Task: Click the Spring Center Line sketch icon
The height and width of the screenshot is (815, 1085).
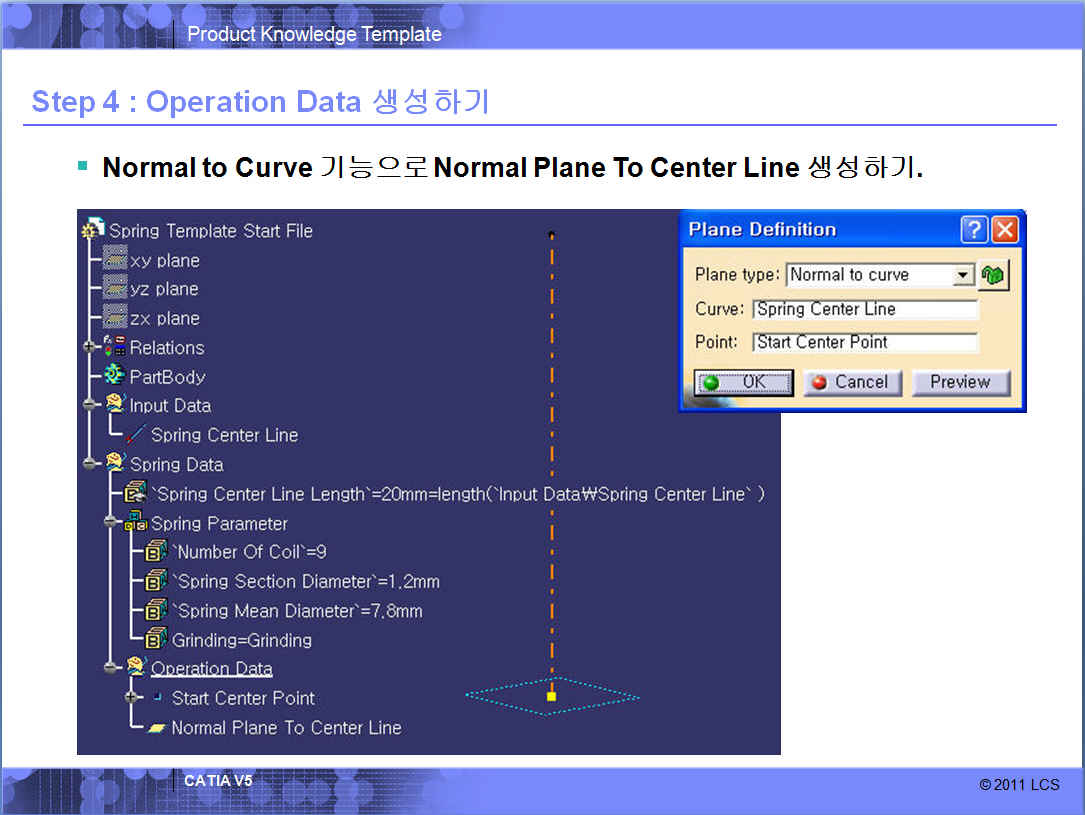Action: [x=136, y=435]
